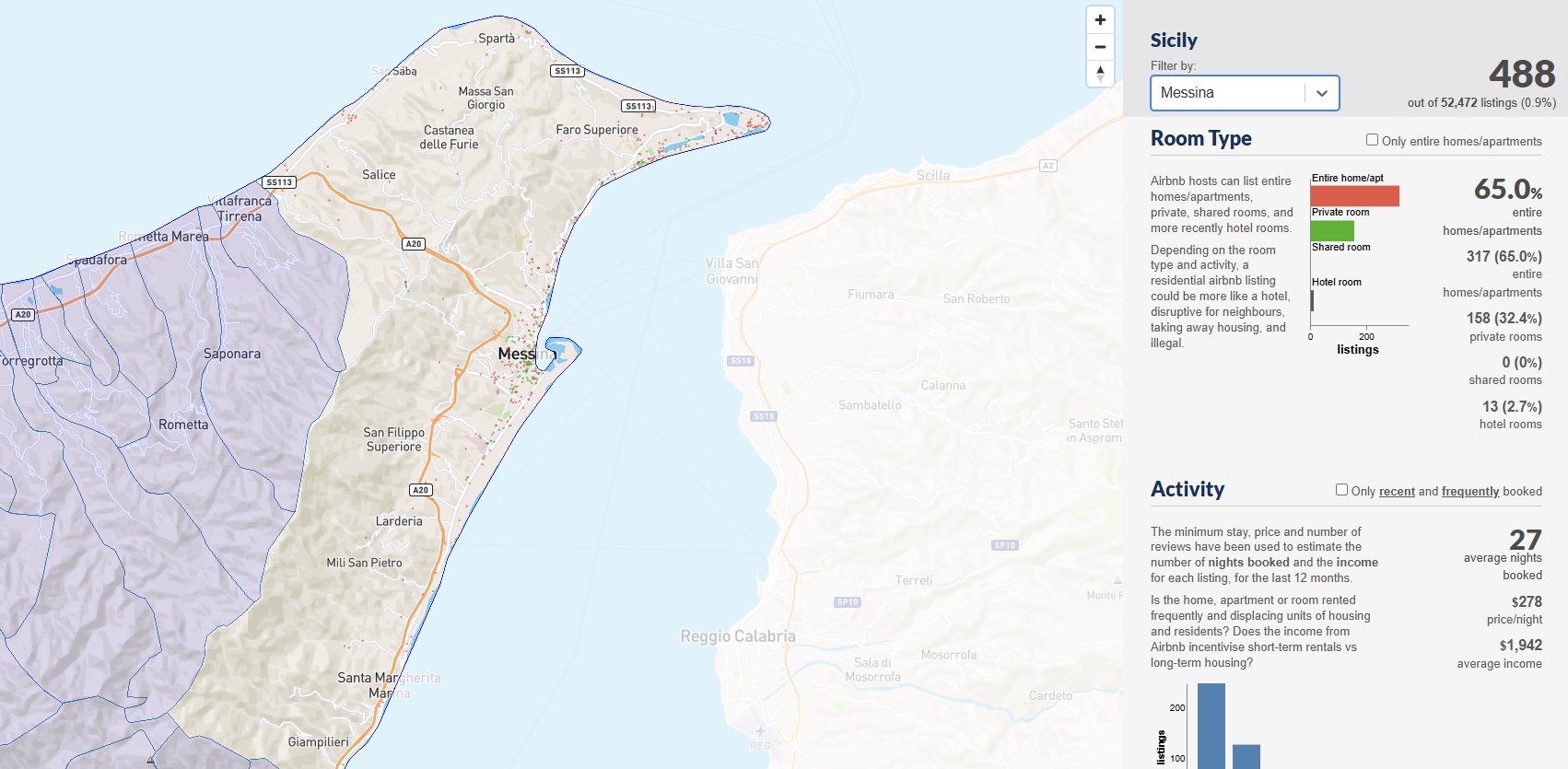The image size is (1568, 769).
Task: Click the Messina city label on map
Action: point(527,354)
